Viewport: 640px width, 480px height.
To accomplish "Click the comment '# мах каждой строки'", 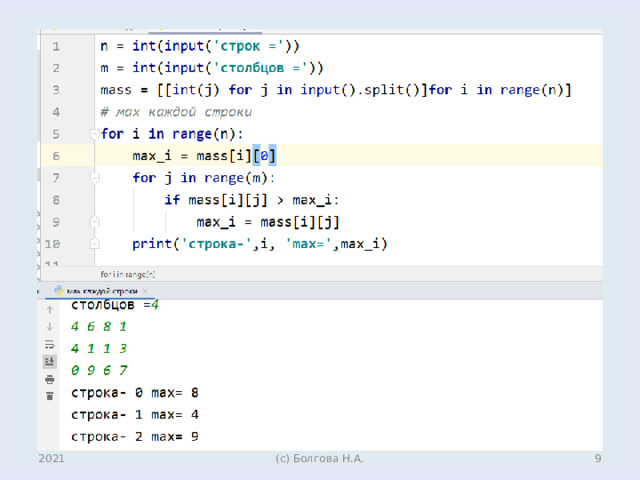I will (176, 112).
